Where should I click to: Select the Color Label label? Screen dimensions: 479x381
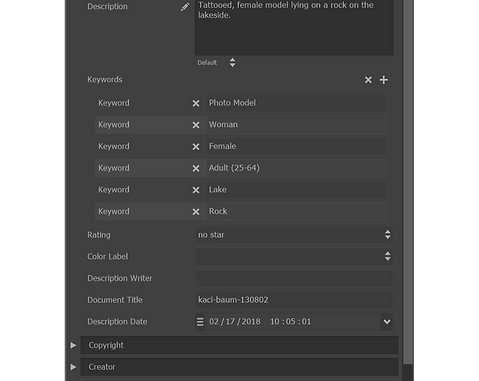tap(108, 257)
